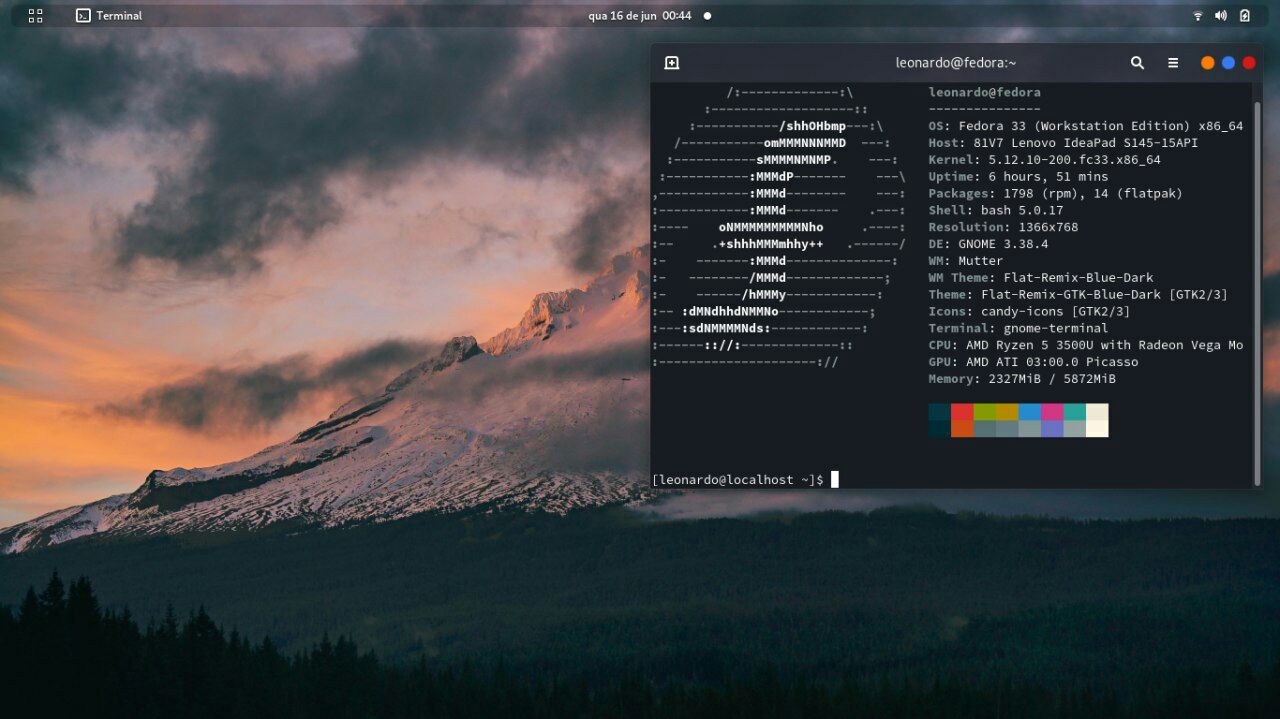Click the Icons: candy-icons line
The height and width of the screenshot is (719, 1280).
(x=1029, y=311)
